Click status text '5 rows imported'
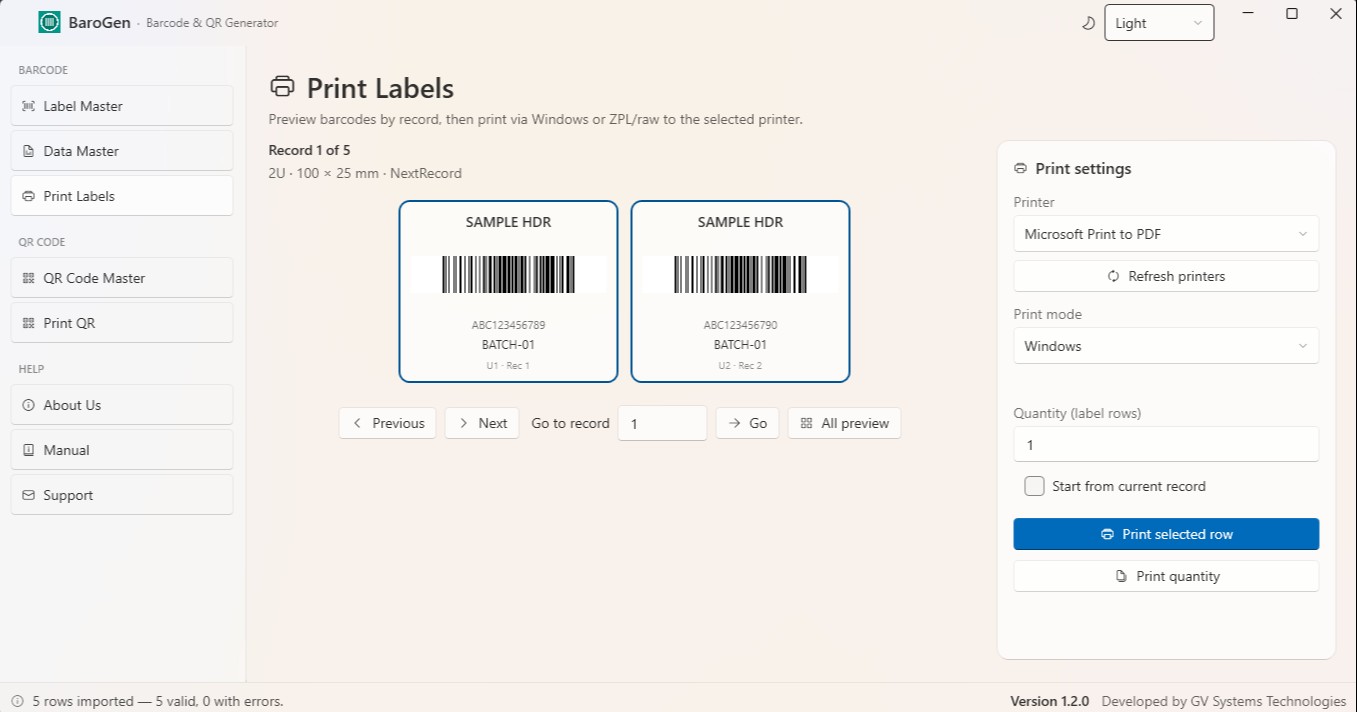This screenshot has width=1357, height=712. click(82, 701)
